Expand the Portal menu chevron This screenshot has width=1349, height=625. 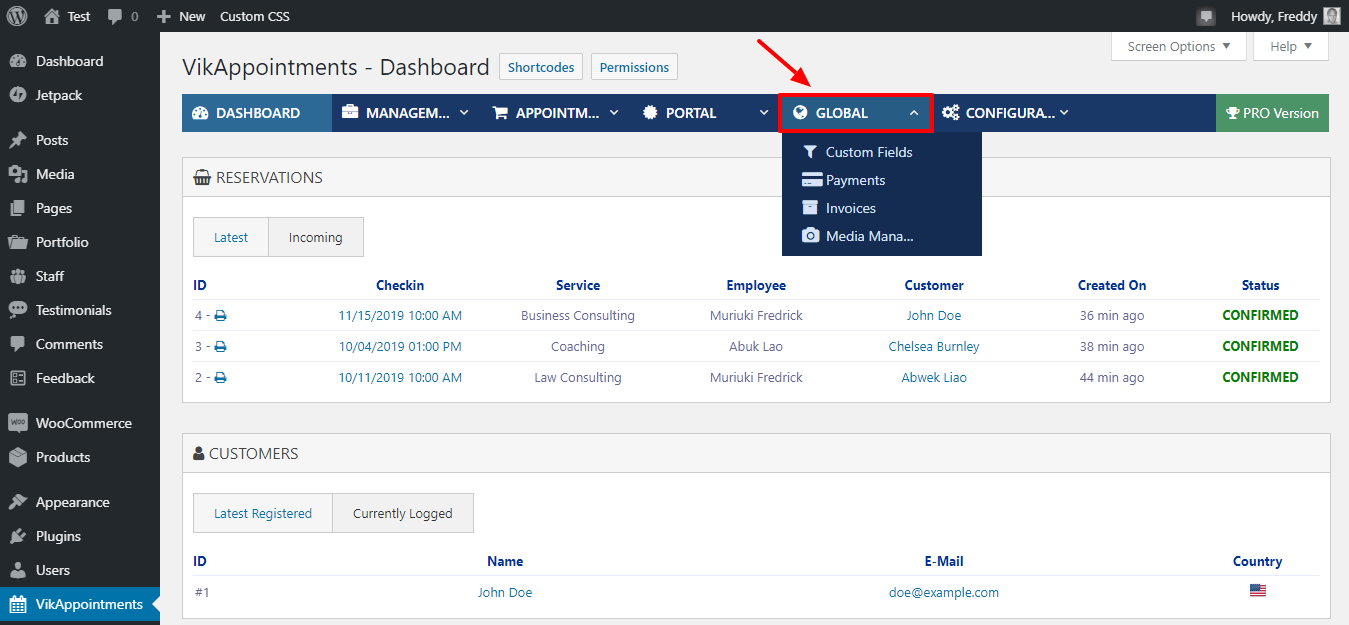[764, 113]
